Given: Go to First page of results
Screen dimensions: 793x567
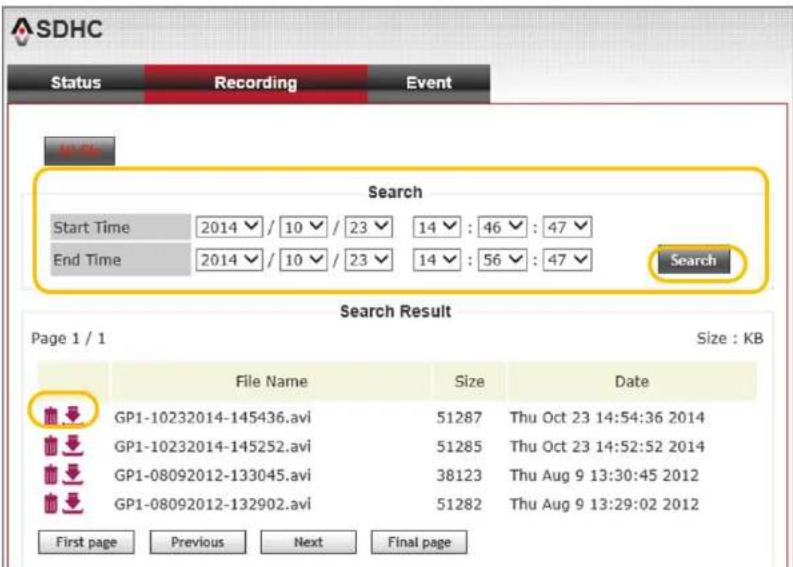Looking at the screenshot, I should (86, 542).
